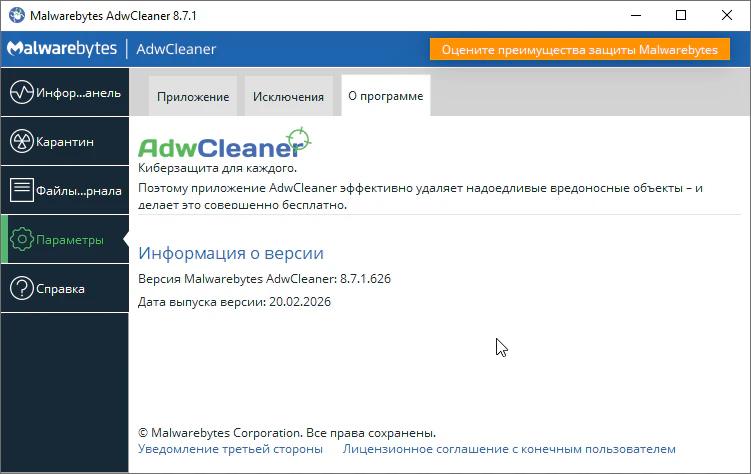This screenshot has width=751, height=474.
Task: Click the Информация о версии heading
Action: point(231,253)
